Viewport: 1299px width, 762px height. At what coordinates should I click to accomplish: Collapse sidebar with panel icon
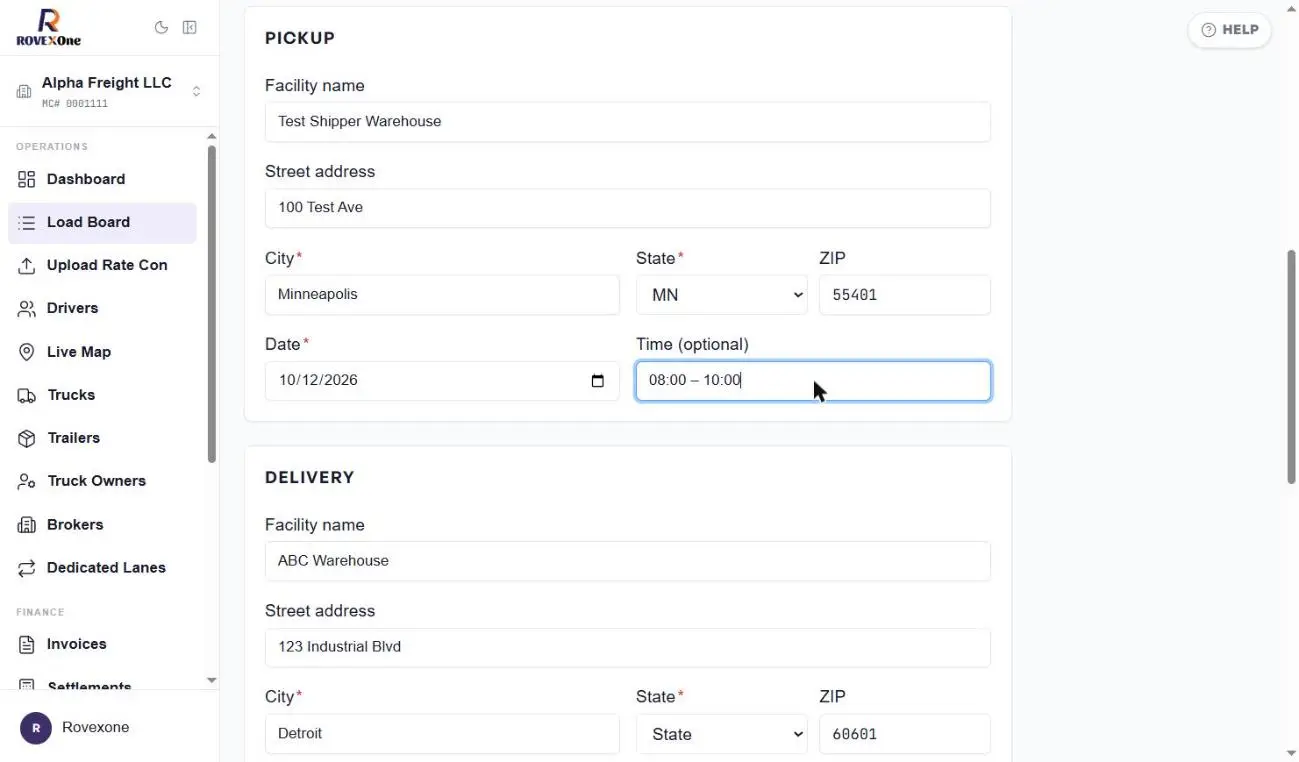tap(189, 28)
